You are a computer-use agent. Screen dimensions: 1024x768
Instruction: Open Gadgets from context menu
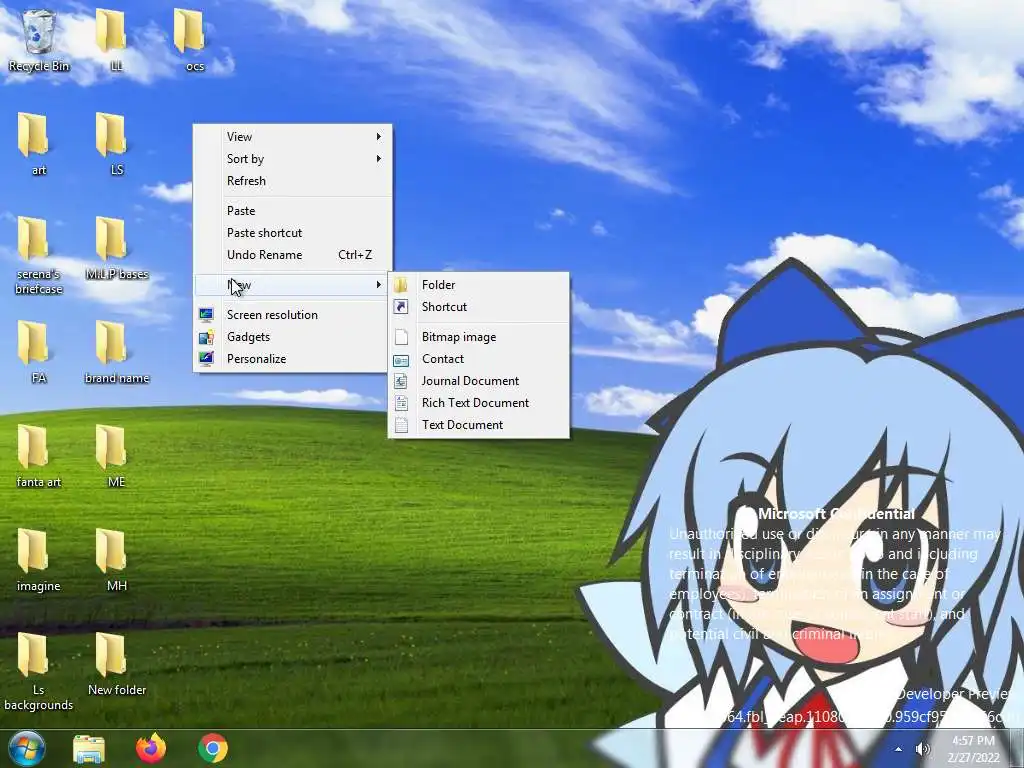(293, 337)
